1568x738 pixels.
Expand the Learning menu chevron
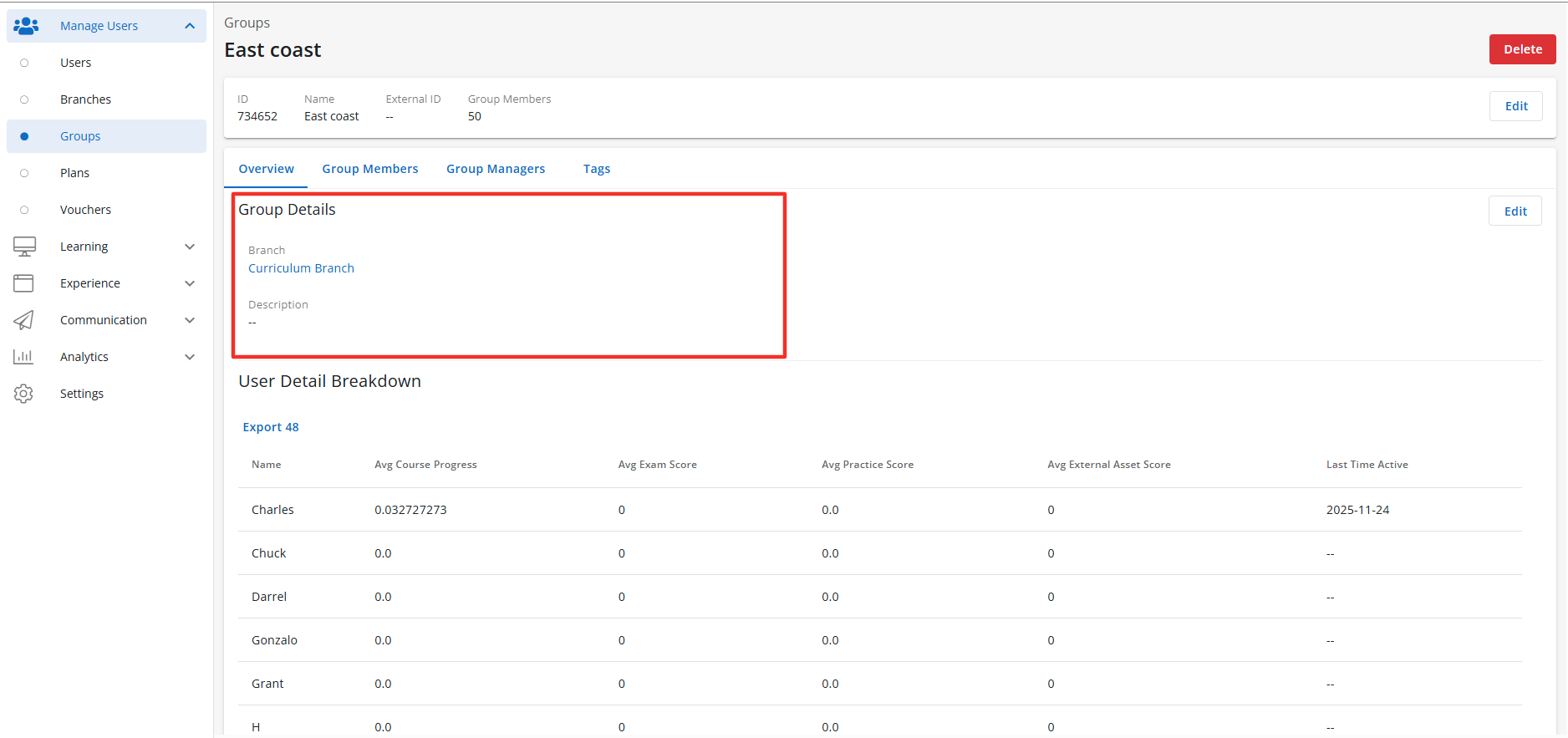tap(190, 247)
